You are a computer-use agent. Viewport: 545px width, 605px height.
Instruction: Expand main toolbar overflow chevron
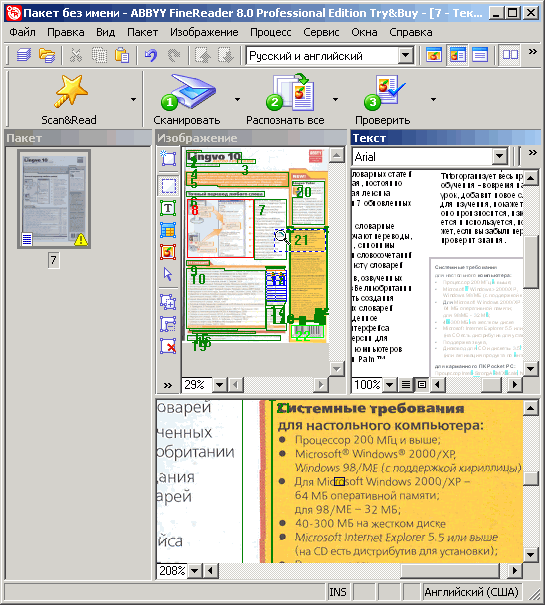point(533,51)
